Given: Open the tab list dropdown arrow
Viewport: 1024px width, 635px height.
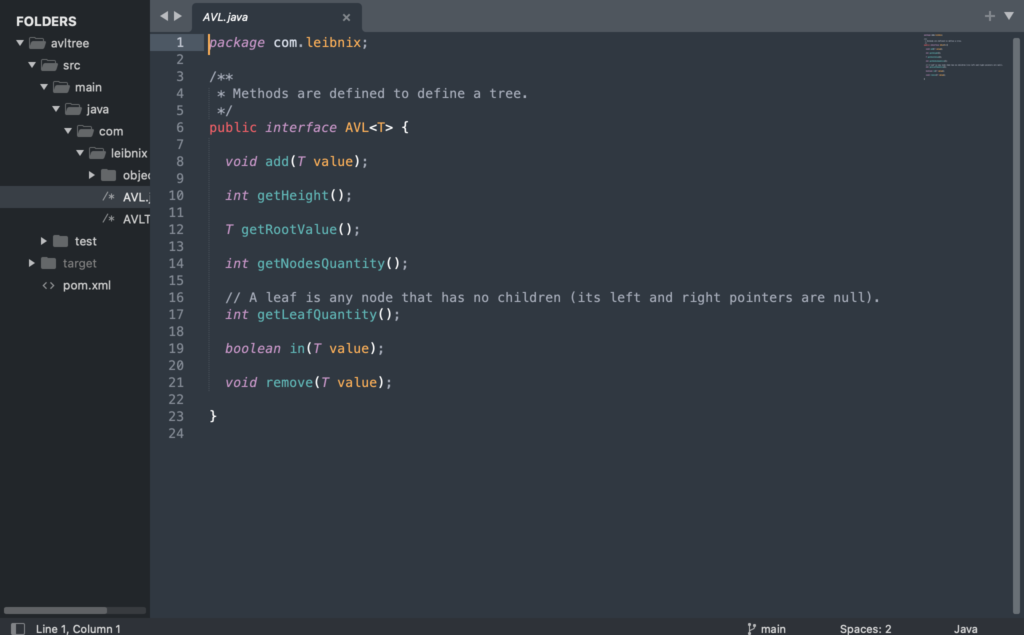Looking at the screenshot, I should (x=1008, y=16).
